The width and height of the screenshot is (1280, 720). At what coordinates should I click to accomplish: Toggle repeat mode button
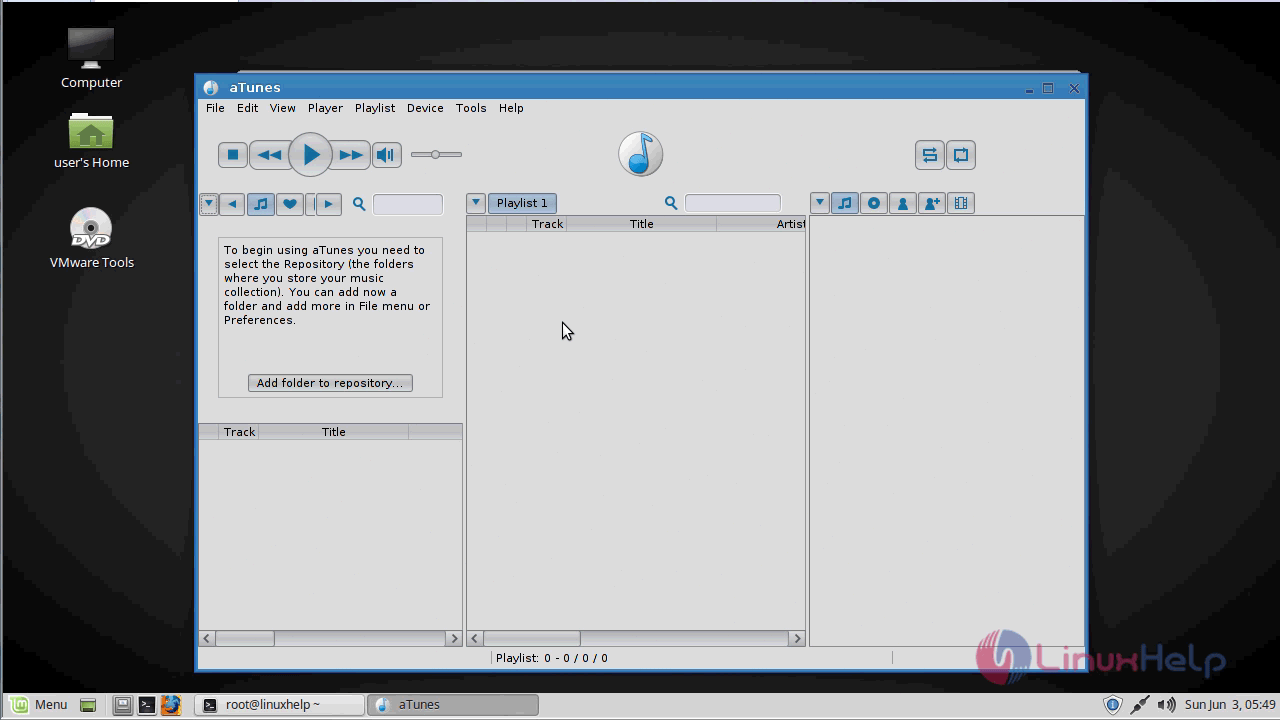point(961,155)
